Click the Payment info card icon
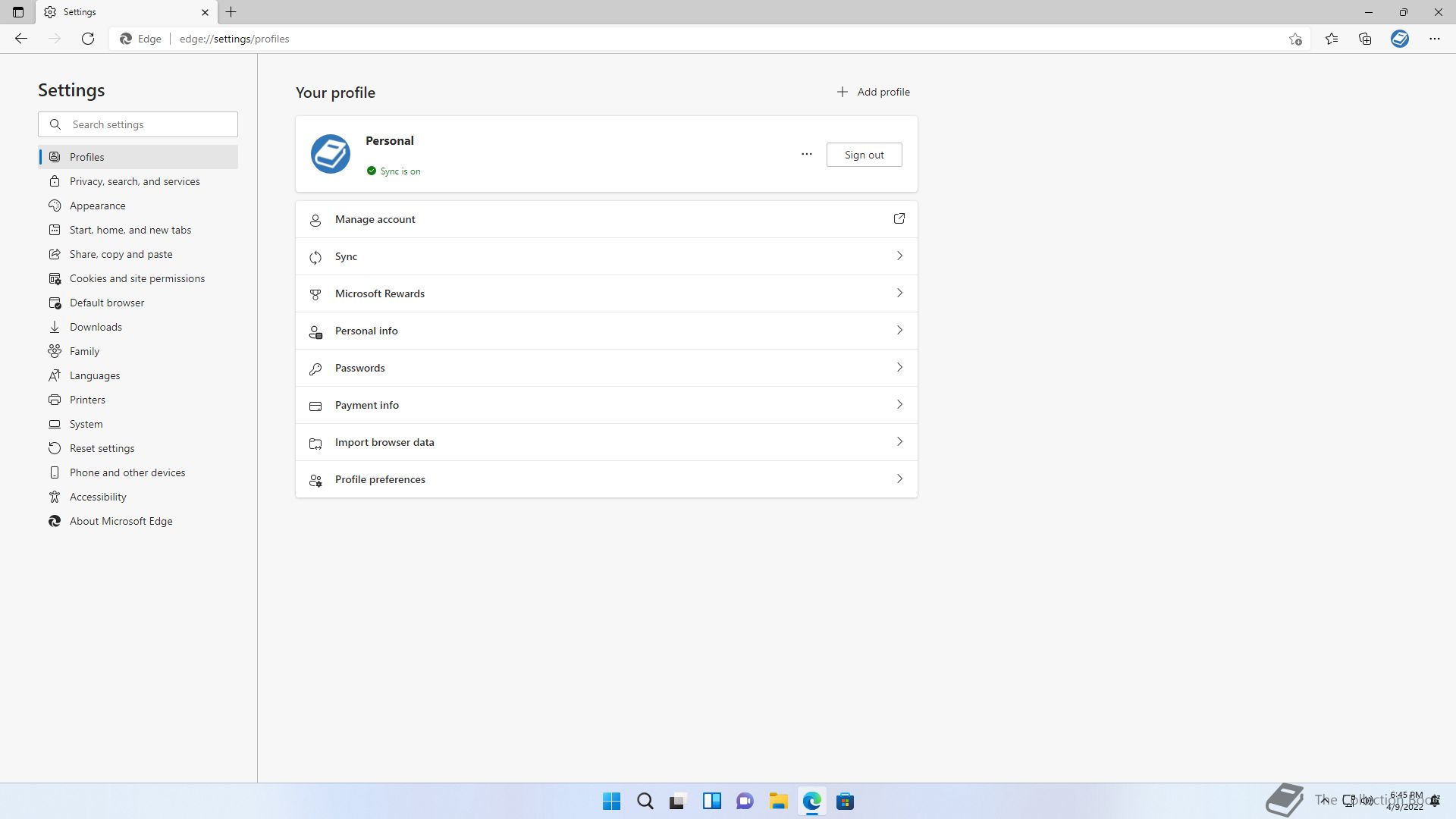Viewport: 1456px width, 819px height. coord(315,406)
